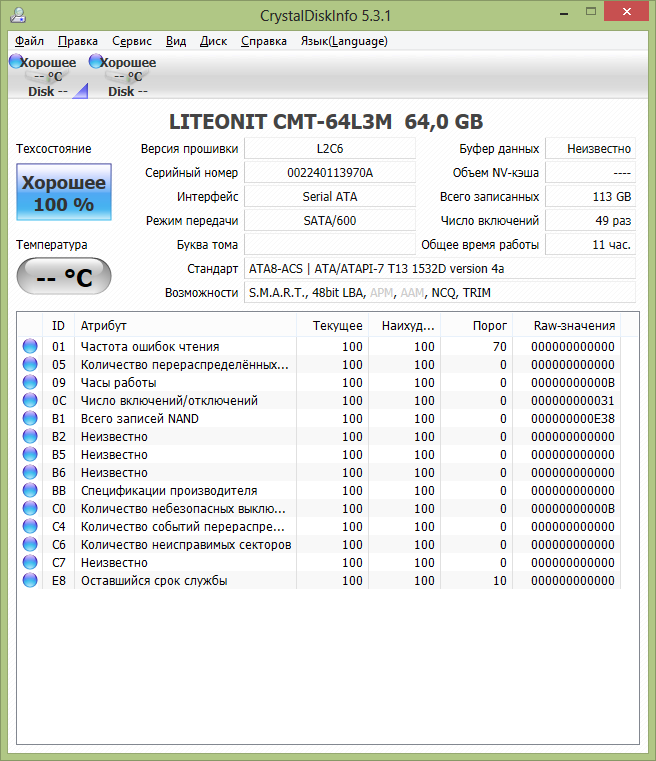This screenshot has width=656, height=761.
Task: Click Объем NV-кэша value field
Action: [x=590, y=172]
